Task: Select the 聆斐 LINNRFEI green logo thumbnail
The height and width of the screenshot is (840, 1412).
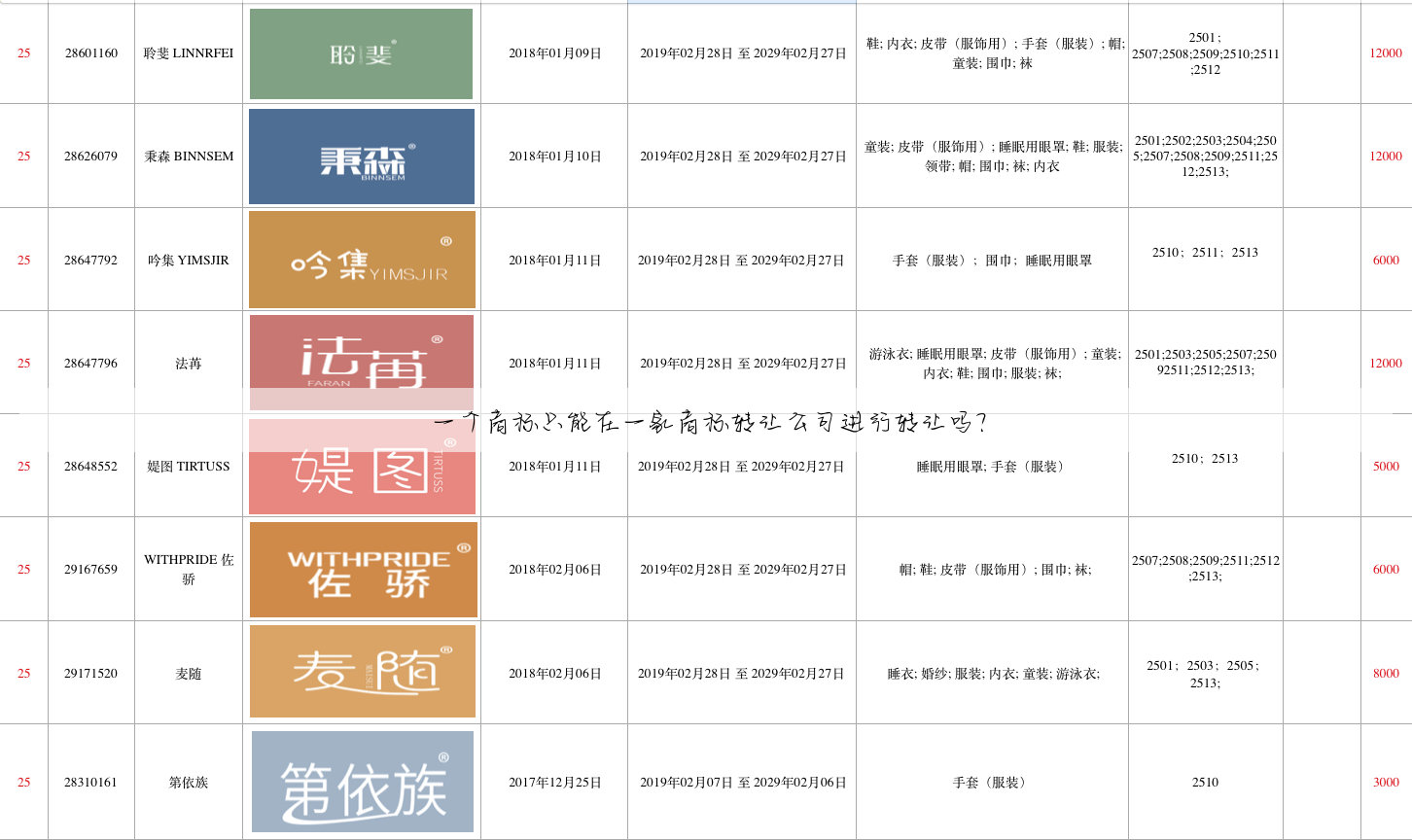Action: click(x=361, y=53)
